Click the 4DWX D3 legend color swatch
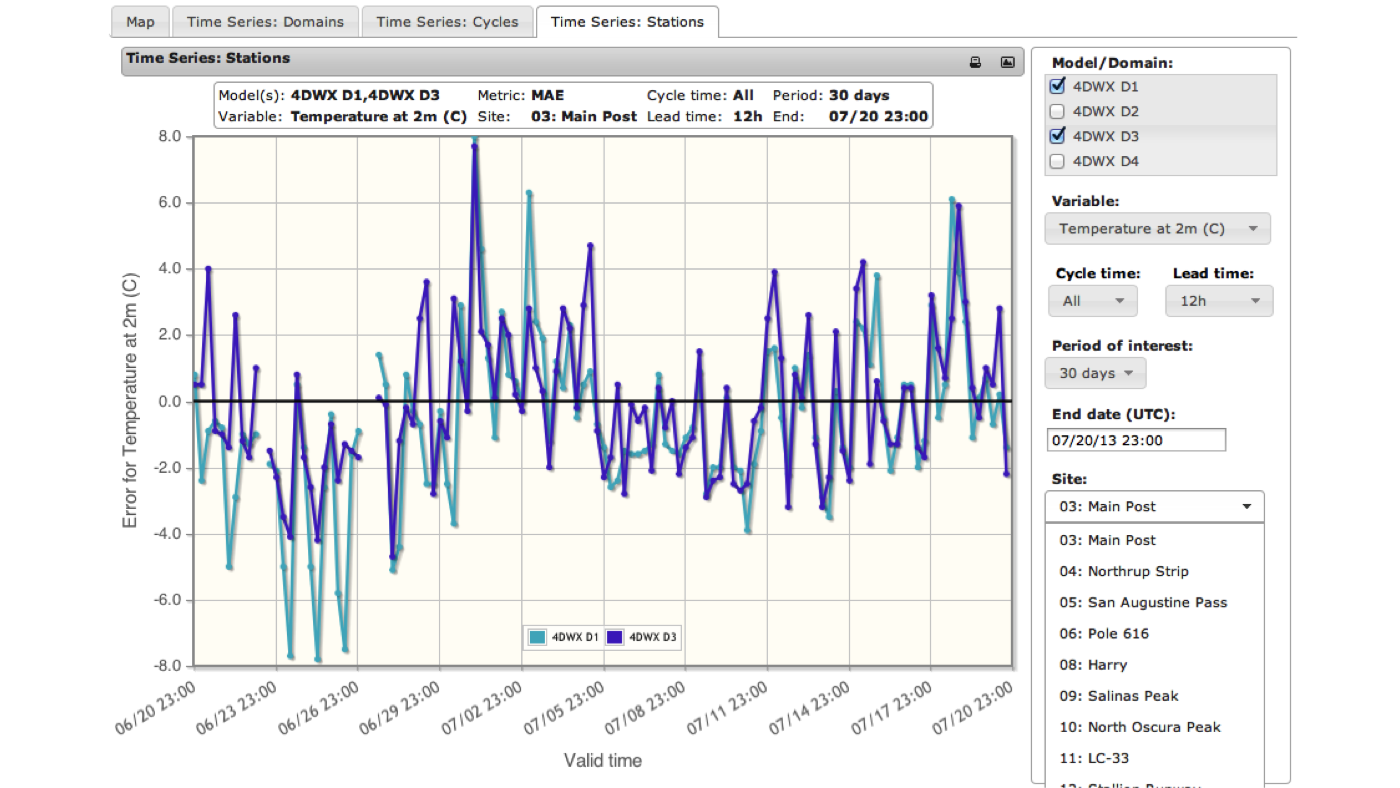The image size is (1400, 788). [x=615, y=637]
